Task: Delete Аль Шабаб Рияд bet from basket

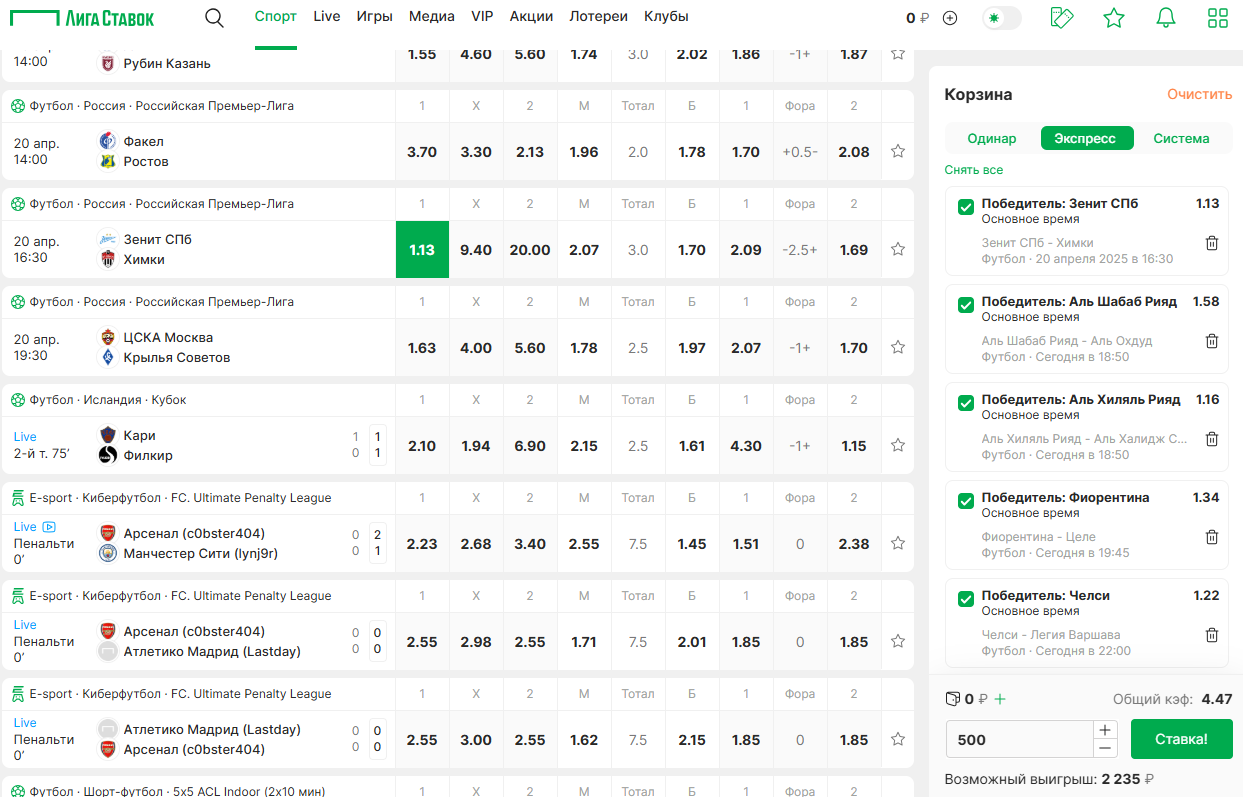Action: point(1212,341)
